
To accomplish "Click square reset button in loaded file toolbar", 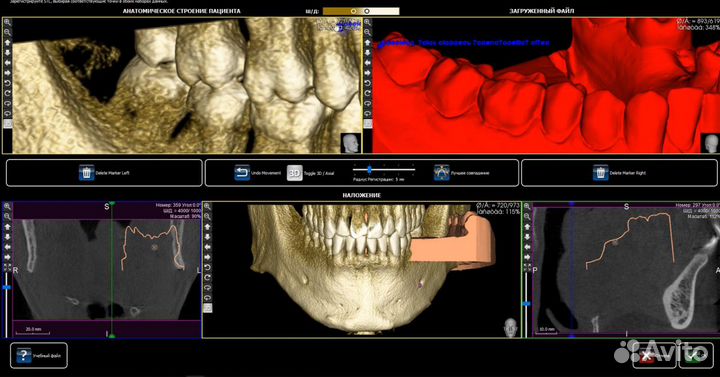I will [x=367, y=124].
